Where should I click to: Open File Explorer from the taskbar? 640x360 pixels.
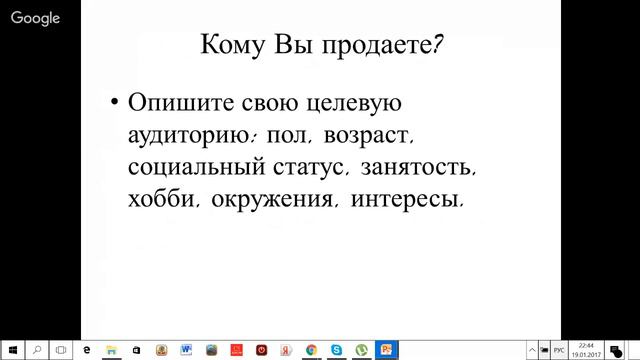point(111,350)
